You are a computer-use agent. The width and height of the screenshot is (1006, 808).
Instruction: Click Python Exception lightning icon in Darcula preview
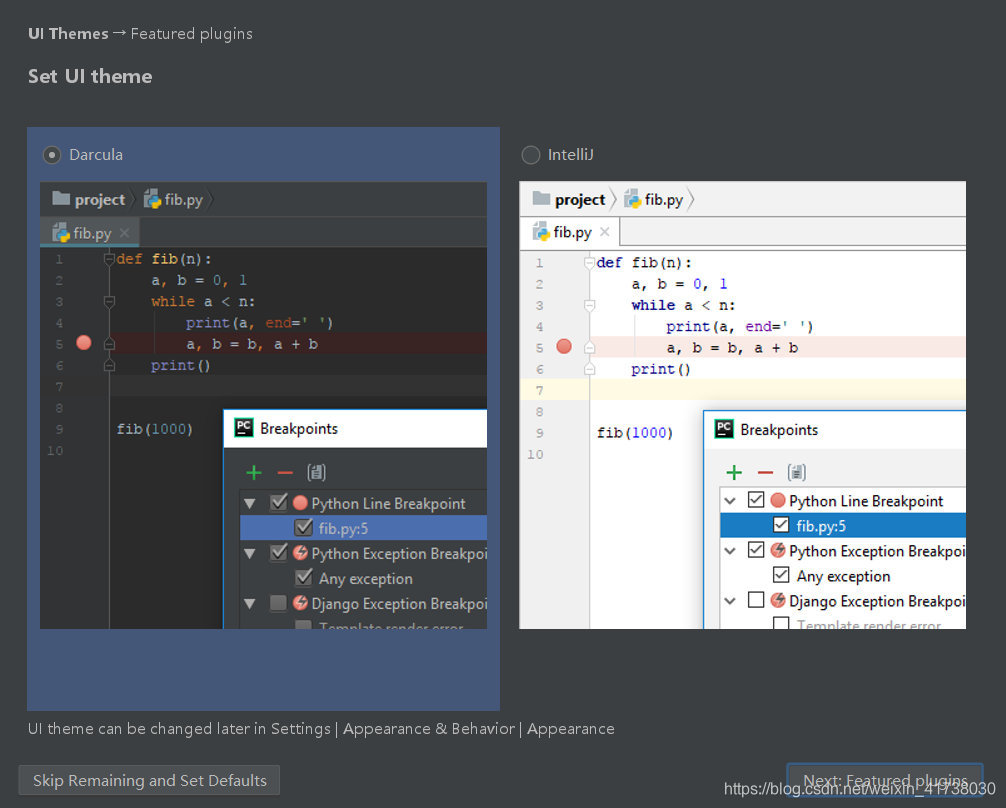tap(300, 553)
